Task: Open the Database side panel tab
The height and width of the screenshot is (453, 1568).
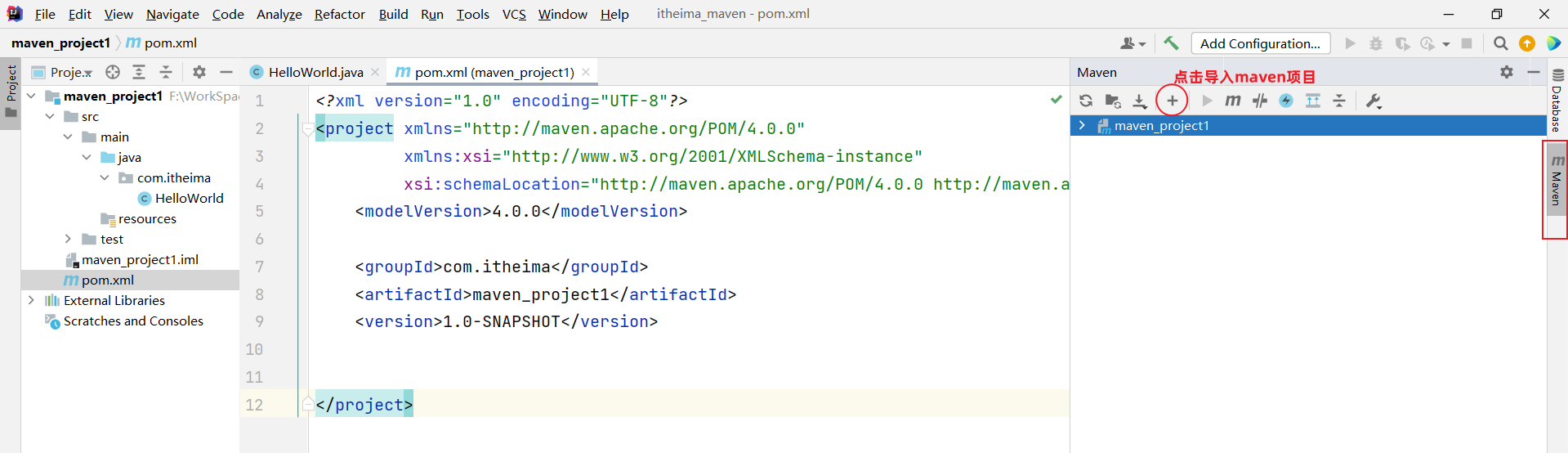Action: coord(1557,102)
